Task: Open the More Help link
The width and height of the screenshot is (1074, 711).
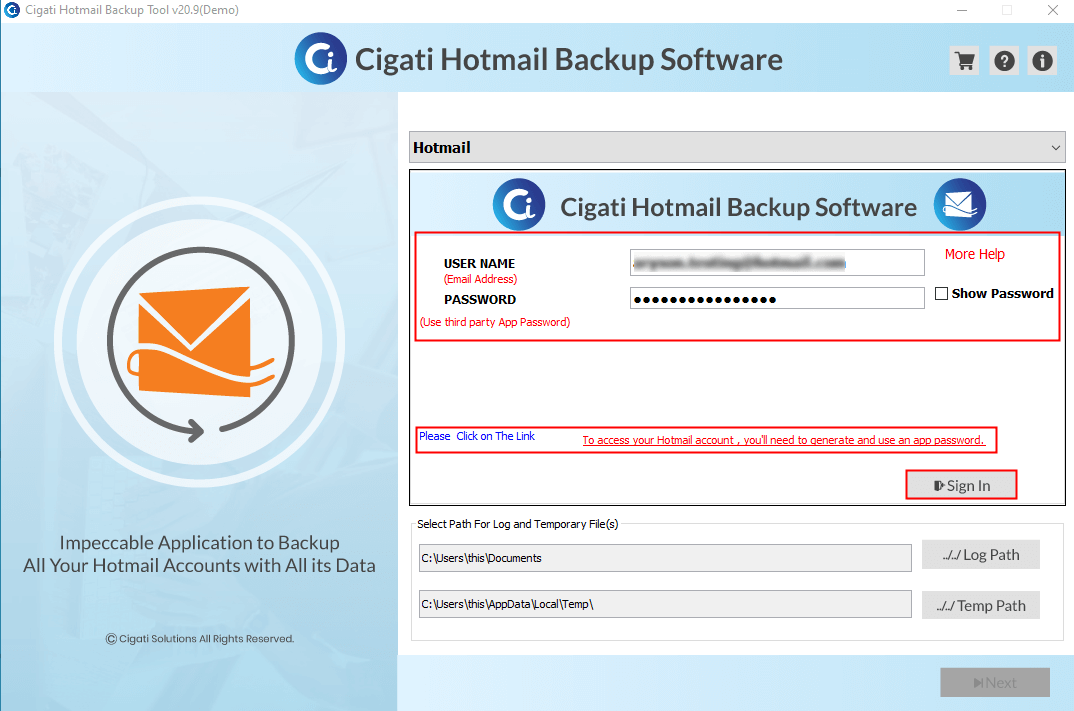Action: [975, 254]
